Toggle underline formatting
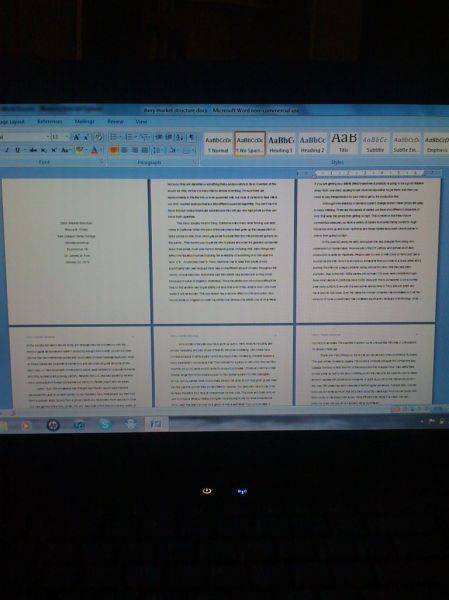The height and width of the screenshot is (600, 449). click(17, 150)
